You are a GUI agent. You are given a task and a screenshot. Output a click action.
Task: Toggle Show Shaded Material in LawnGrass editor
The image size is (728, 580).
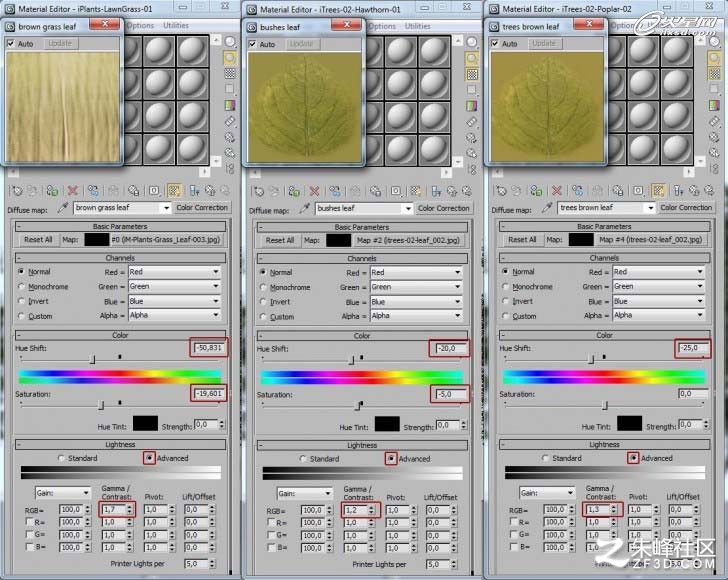(x=174, y=190)
